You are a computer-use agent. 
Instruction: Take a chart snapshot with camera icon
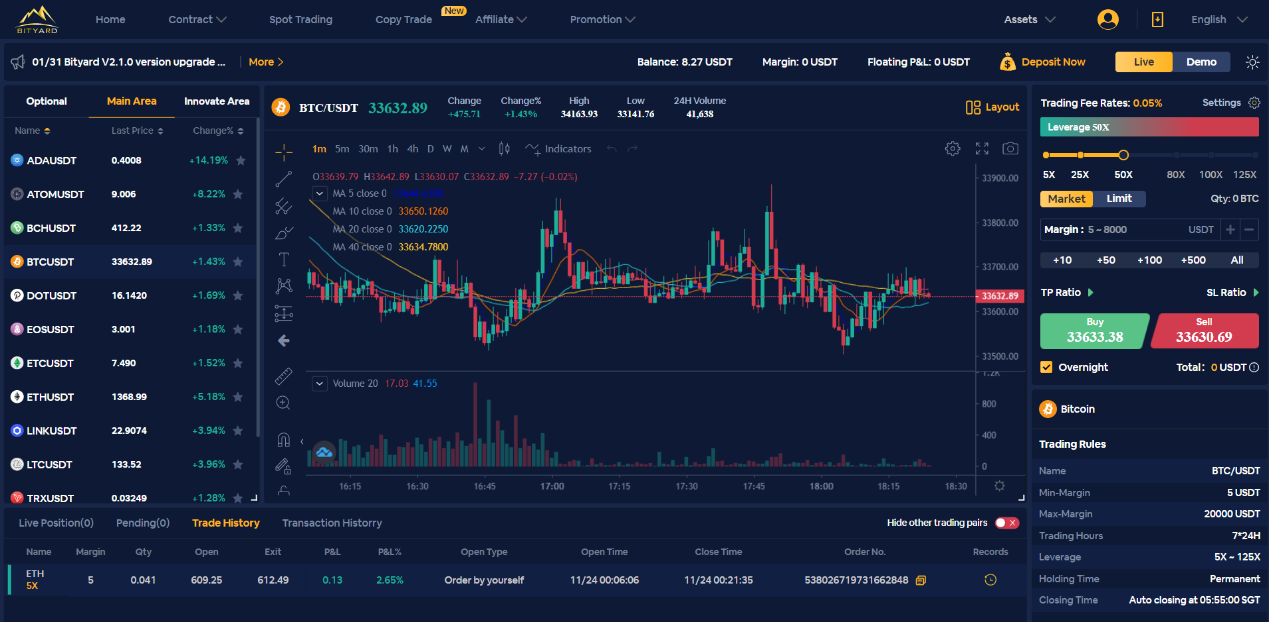[x=1011, y=148]
